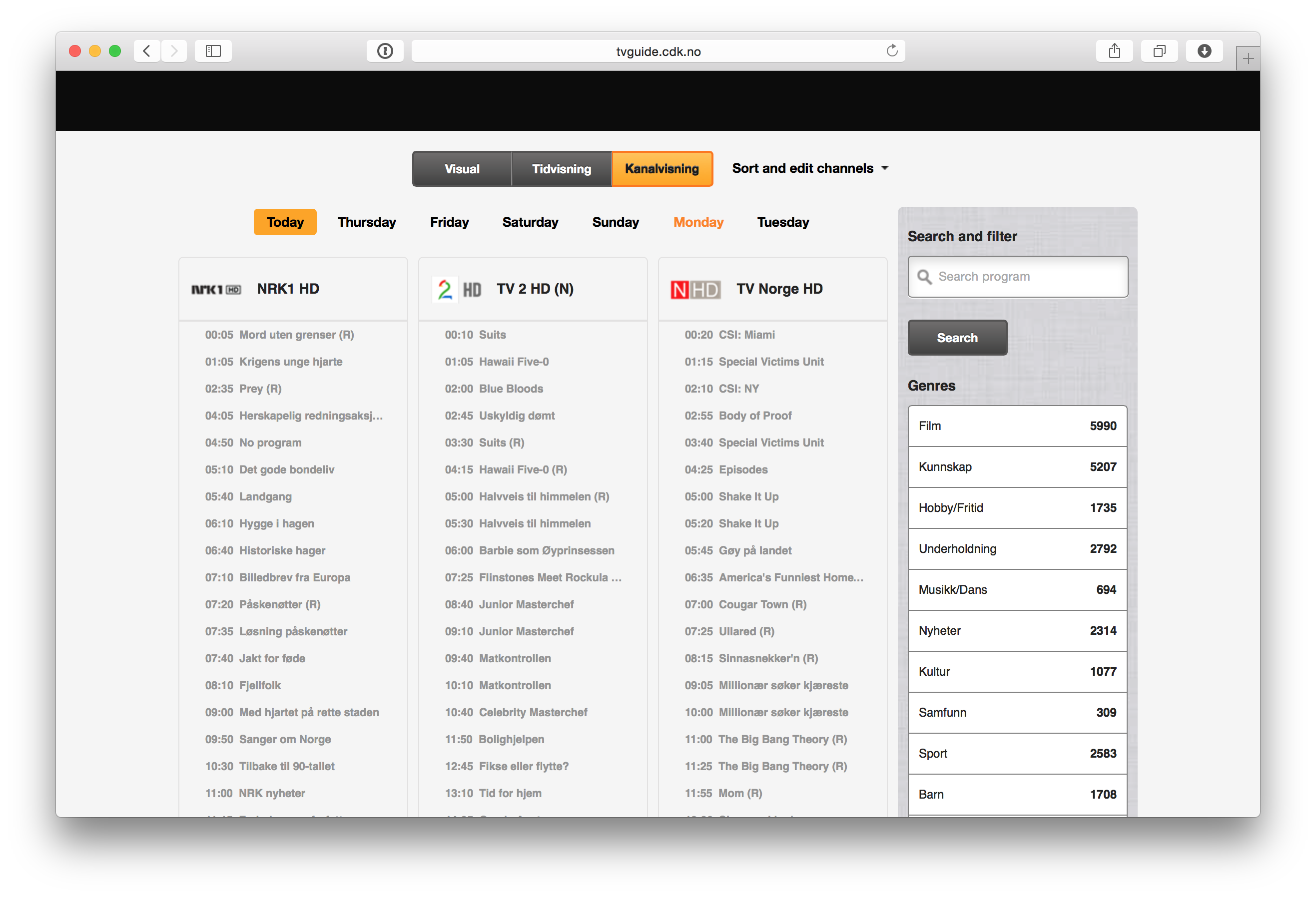Click the password manager toolbar icon
Viewport: 1316px width, 897px height.
click(385, 51)
